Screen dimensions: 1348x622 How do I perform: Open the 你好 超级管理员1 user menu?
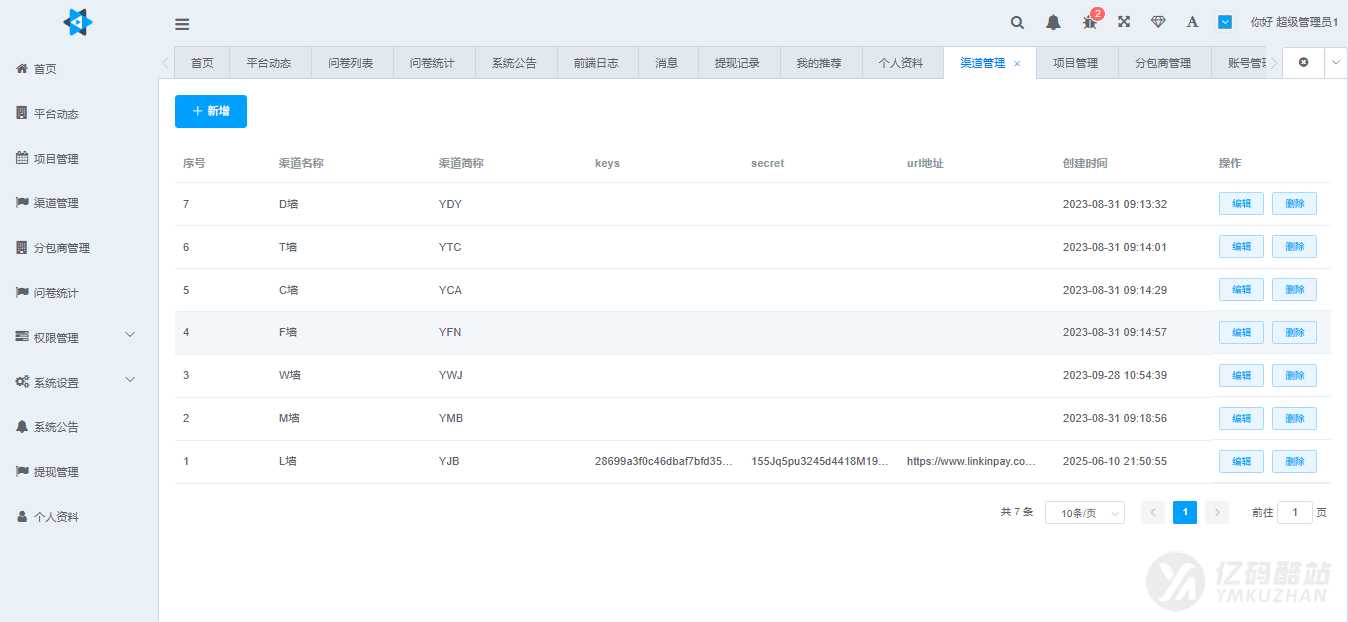(x=1293, y=22)
